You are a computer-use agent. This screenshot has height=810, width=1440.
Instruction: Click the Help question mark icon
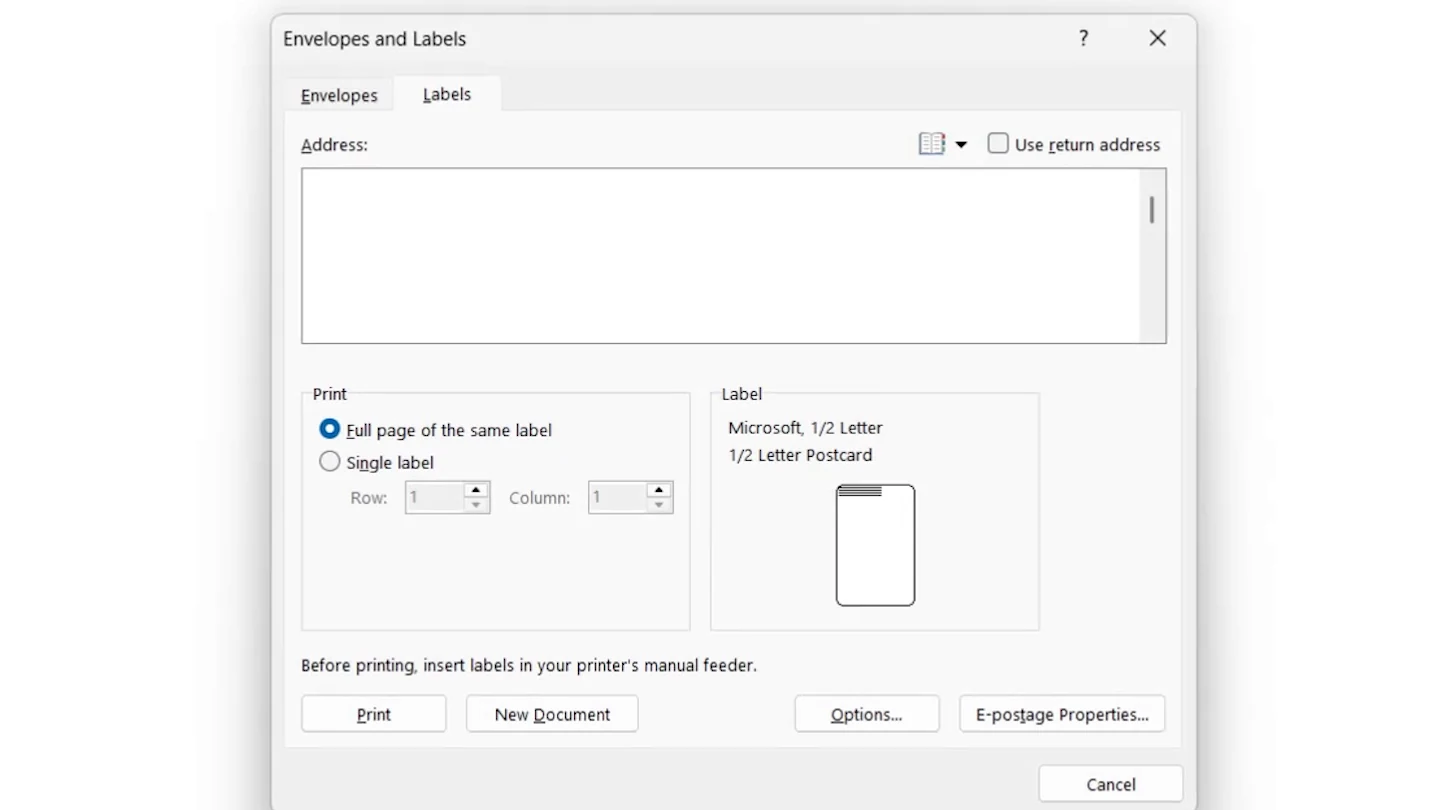tap(1083, 38)
